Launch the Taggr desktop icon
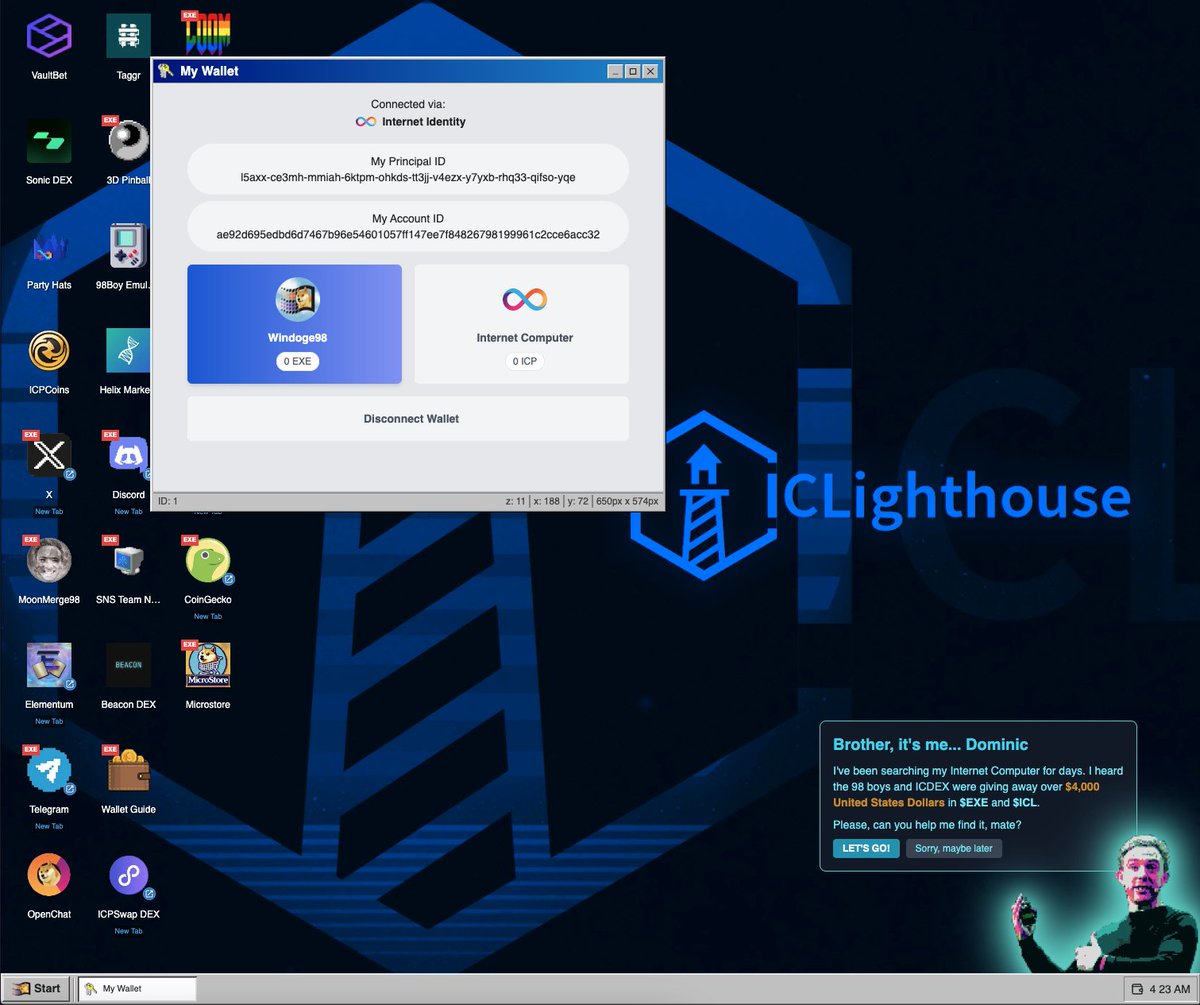1200x1005 pixels. point(128,38)
